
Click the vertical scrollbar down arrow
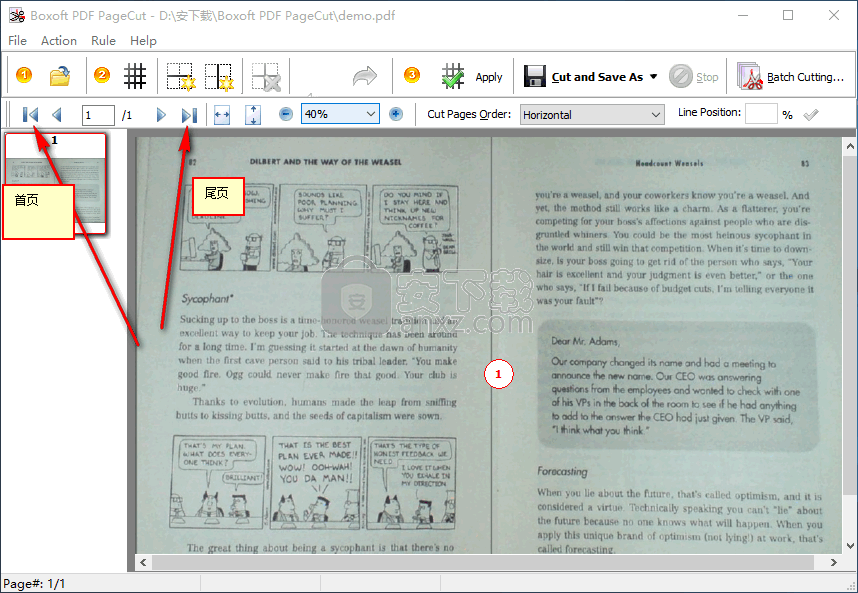tap(850, 545)
